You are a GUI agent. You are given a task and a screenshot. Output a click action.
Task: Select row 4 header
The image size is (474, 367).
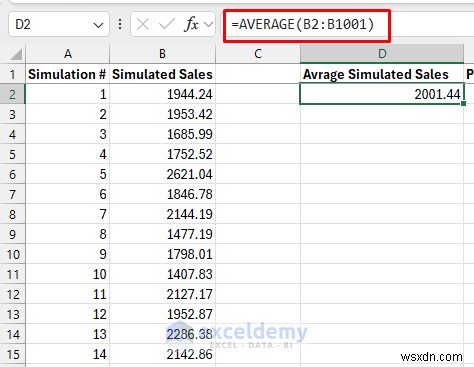point(13,134)
